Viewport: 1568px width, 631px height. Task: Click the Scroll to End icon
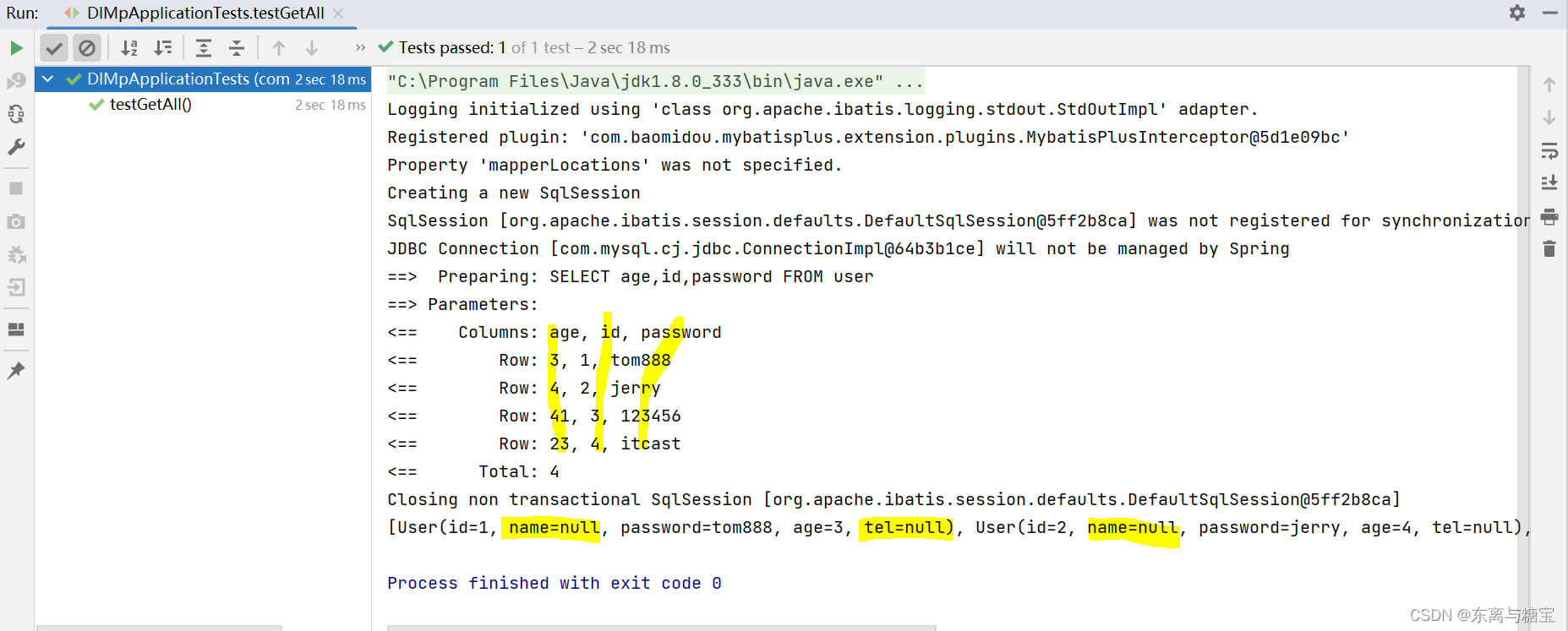pyautogui.click(x=1549, y=183)
